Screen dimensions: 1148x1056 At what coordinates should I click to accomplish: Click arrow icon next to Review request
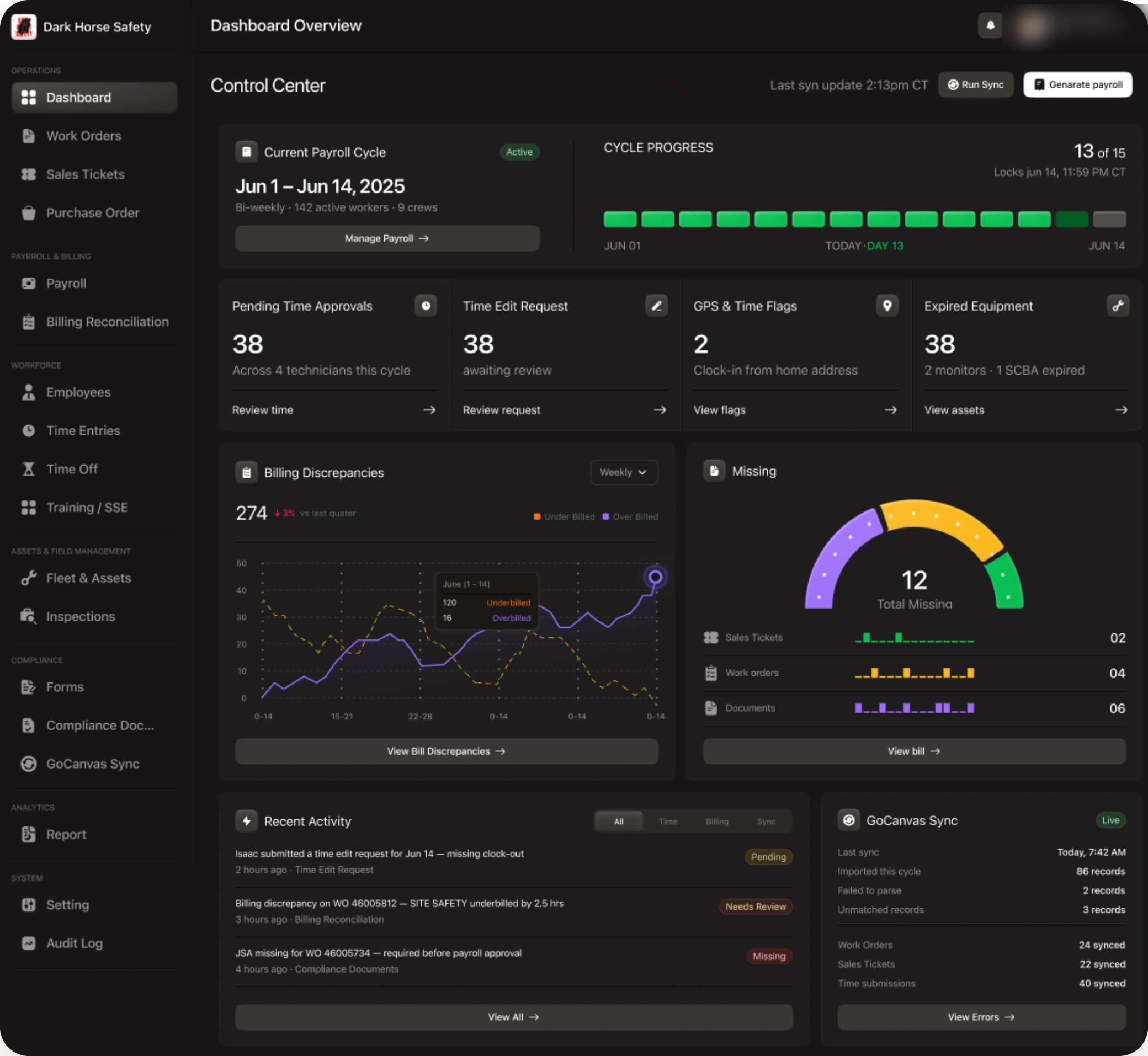coord(660,410)
